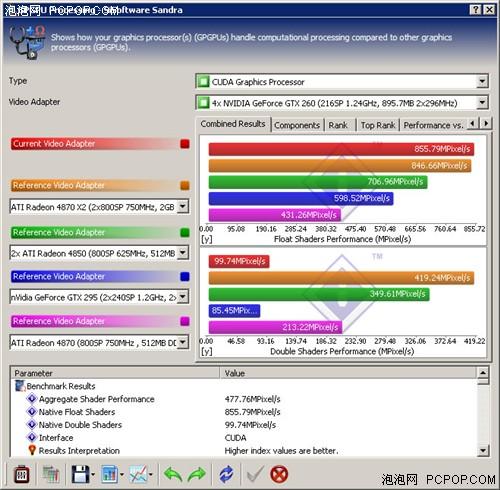Image resolution: width=500 pixels, height=490 pixels.
Task: Click the green back arrow icon
Action: tap(173, 474)
